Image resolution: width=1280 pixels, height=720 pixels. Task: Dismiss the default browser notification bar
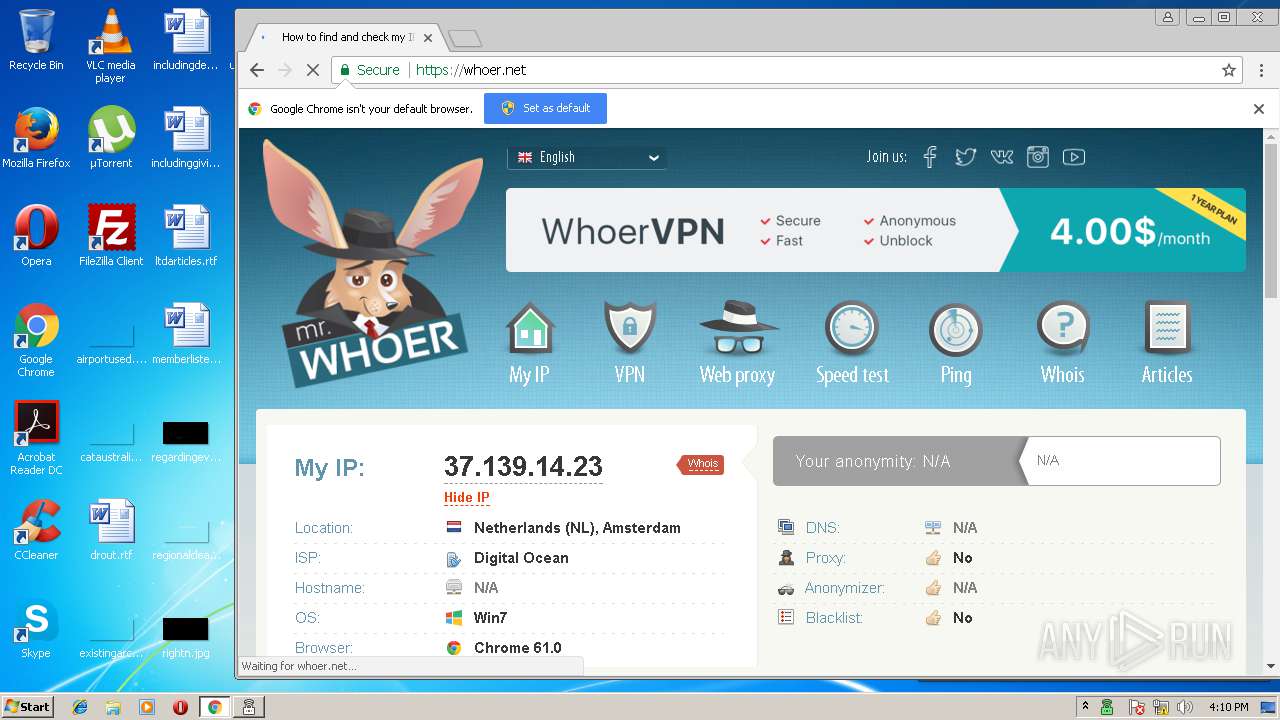[1259, 108]
